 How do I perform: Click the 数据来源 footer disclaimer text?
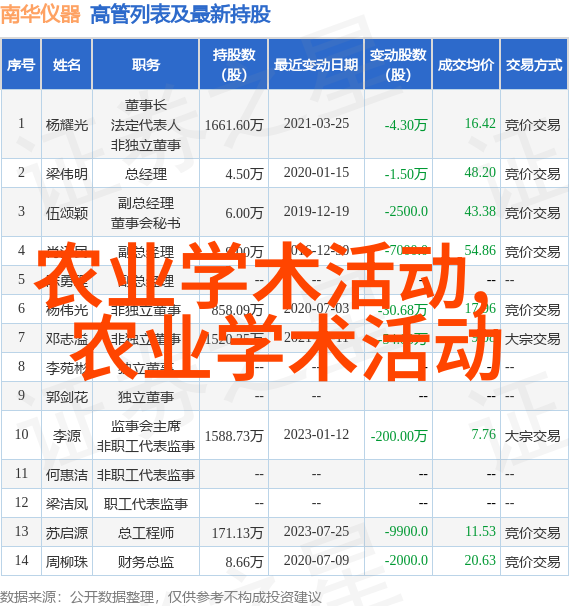[x=161, y=597]
